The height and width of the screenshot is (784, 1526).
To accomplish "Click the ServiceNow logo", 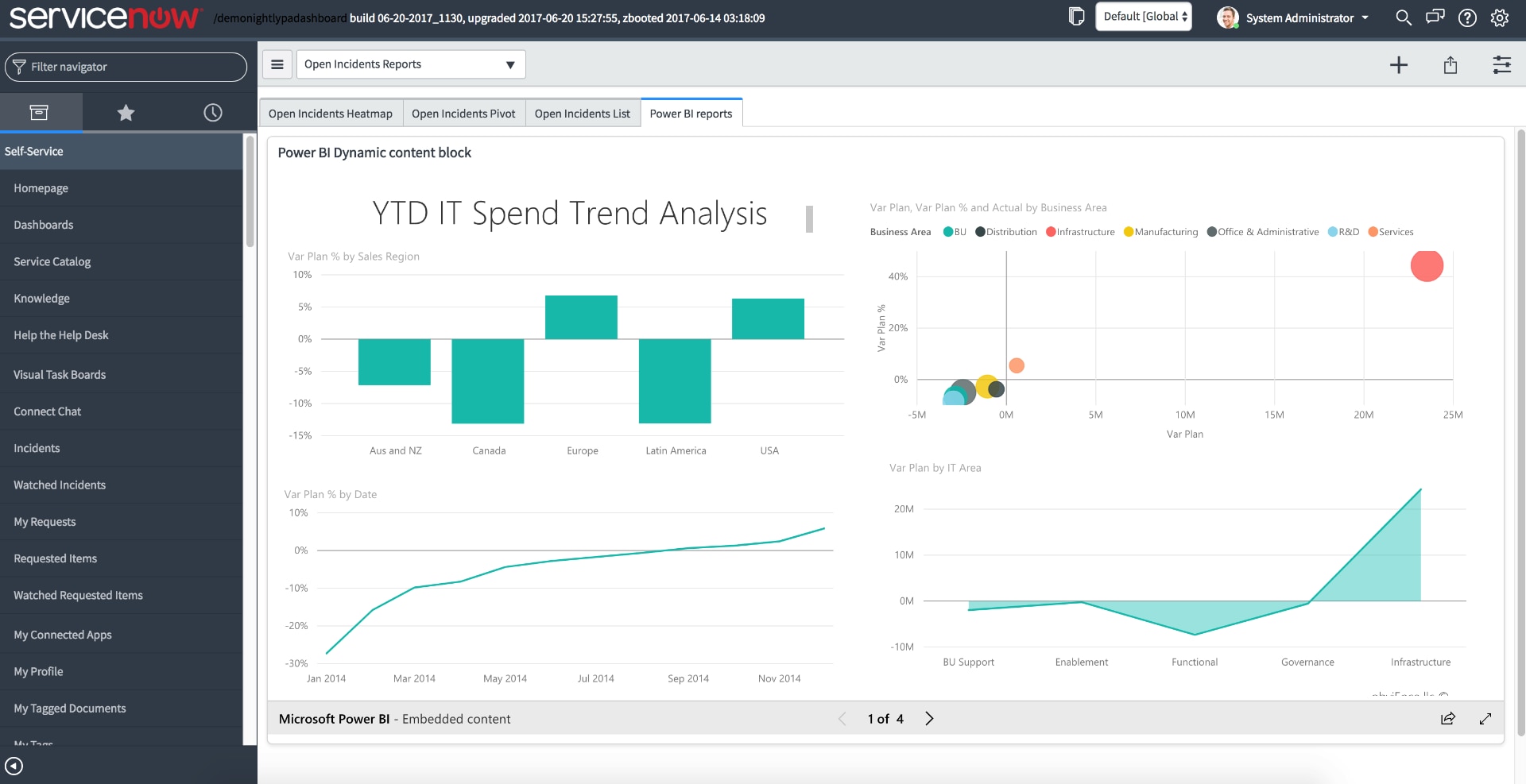I will click(x=105, y=17).
